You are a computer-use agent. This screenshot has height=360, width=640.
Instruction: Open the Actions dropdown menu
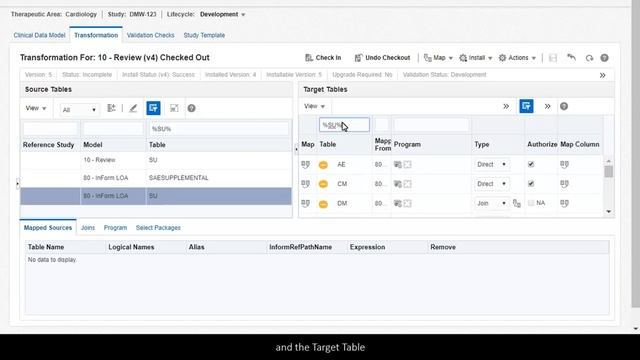(x=517, y=58)
